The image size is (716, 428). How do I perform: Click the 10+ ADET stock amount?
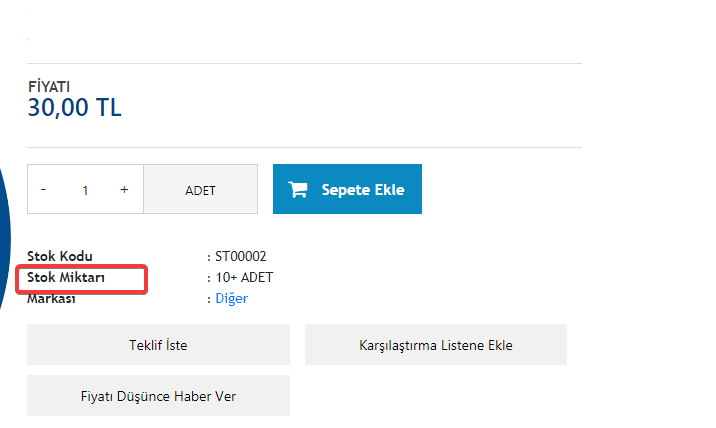244,277
